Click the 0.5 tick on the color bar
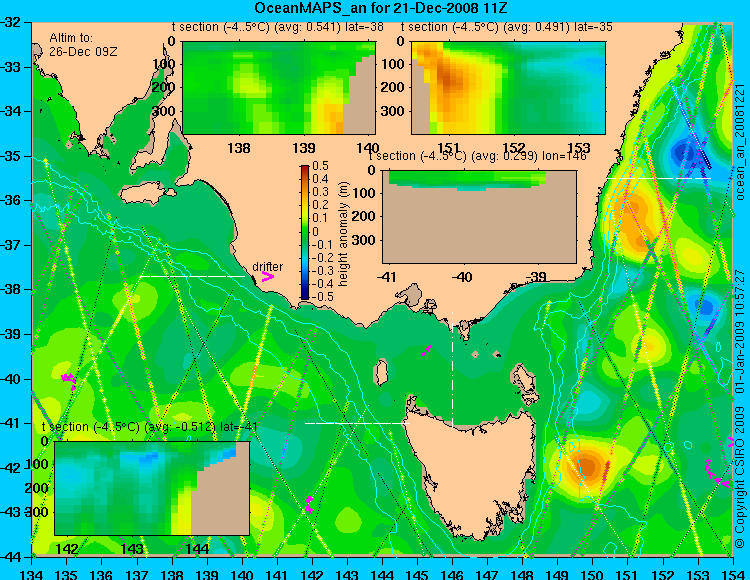750x580 pixels. click(320, 166)
